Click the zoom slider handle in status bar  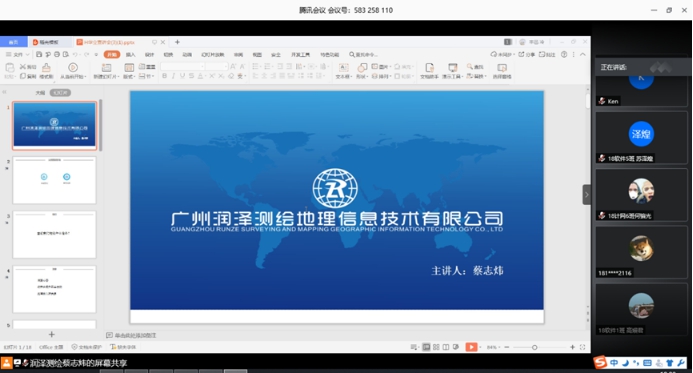534,347
